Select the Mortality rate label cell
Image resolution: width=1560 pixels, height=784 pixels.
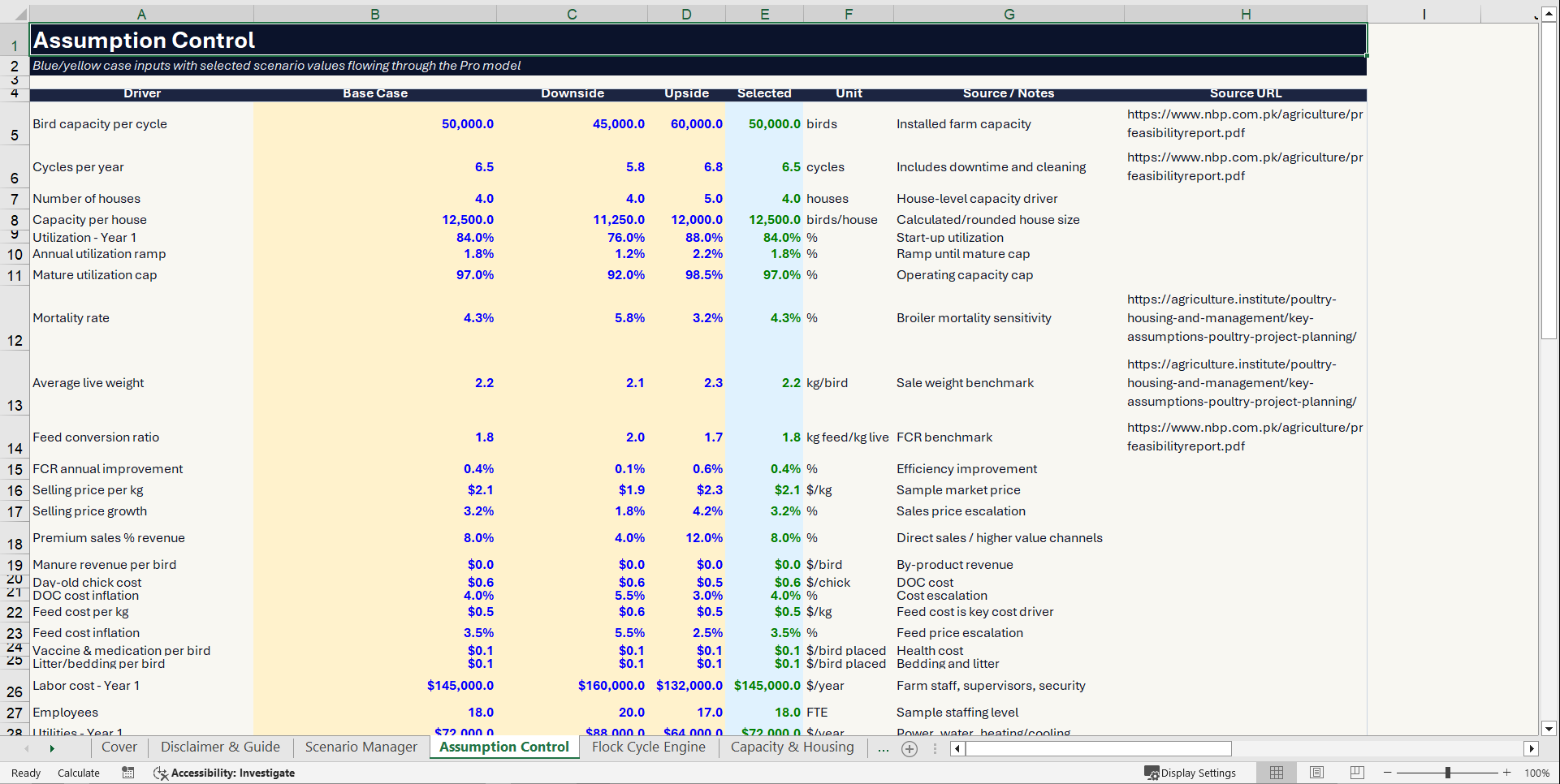click(x=141, y=318)
